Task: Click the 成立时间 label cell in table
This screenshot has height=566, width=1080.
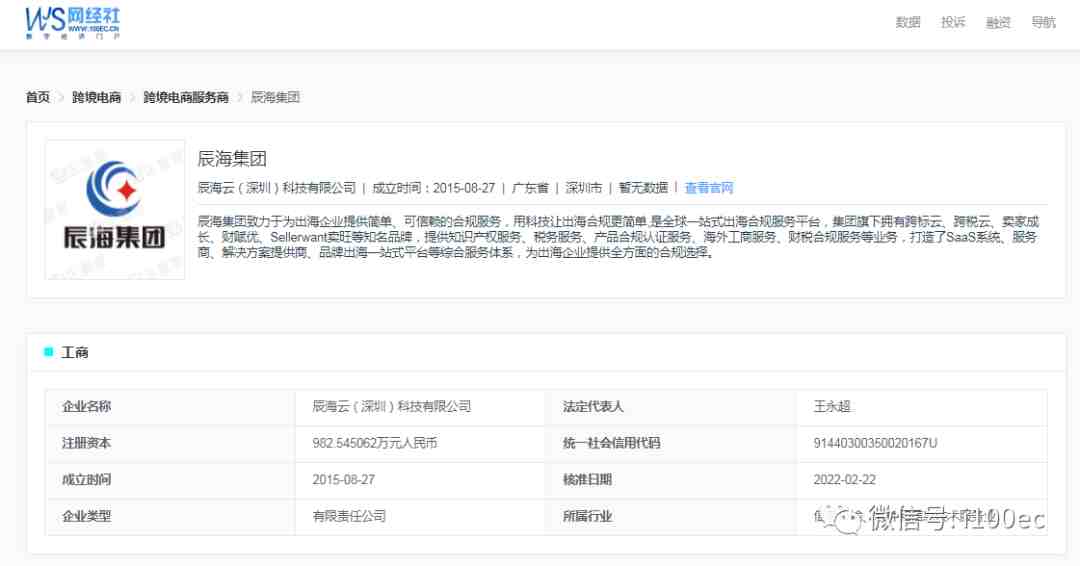Action: coord(170,479)
